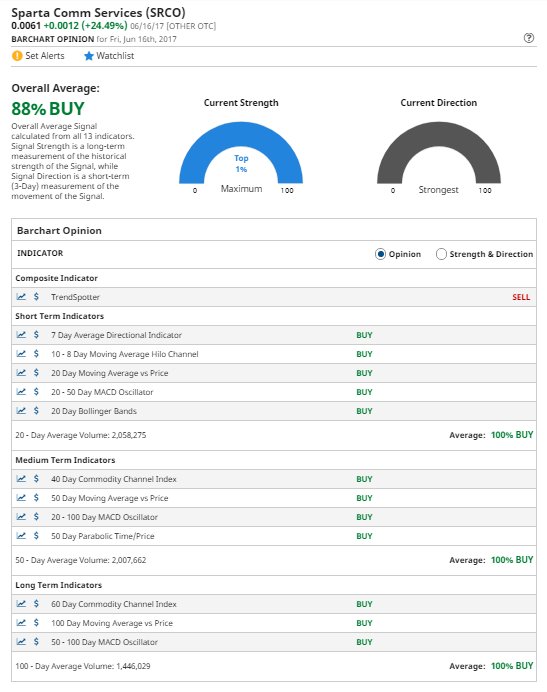547x692 pixels.
Task: Click the red SELL signal for TrendSpotter
Action: coord(521,297)
